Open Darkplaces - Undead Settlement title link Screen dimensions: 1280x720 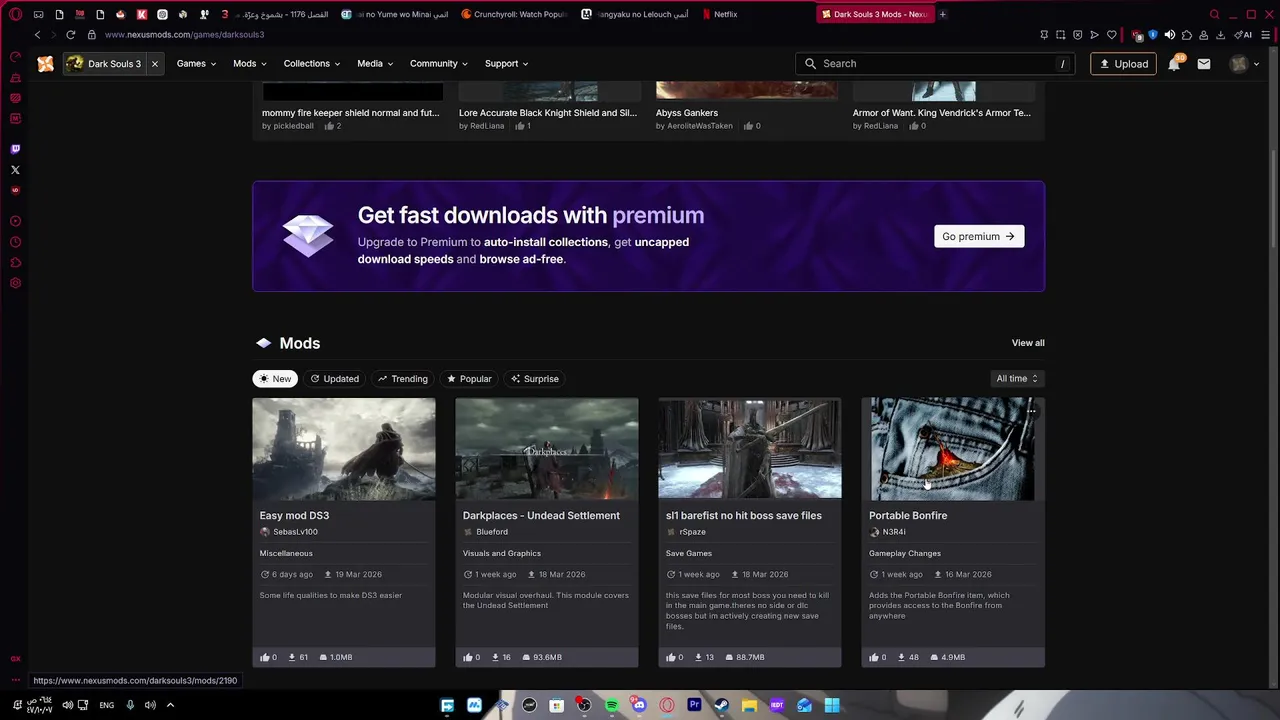[x=541, y=516]
